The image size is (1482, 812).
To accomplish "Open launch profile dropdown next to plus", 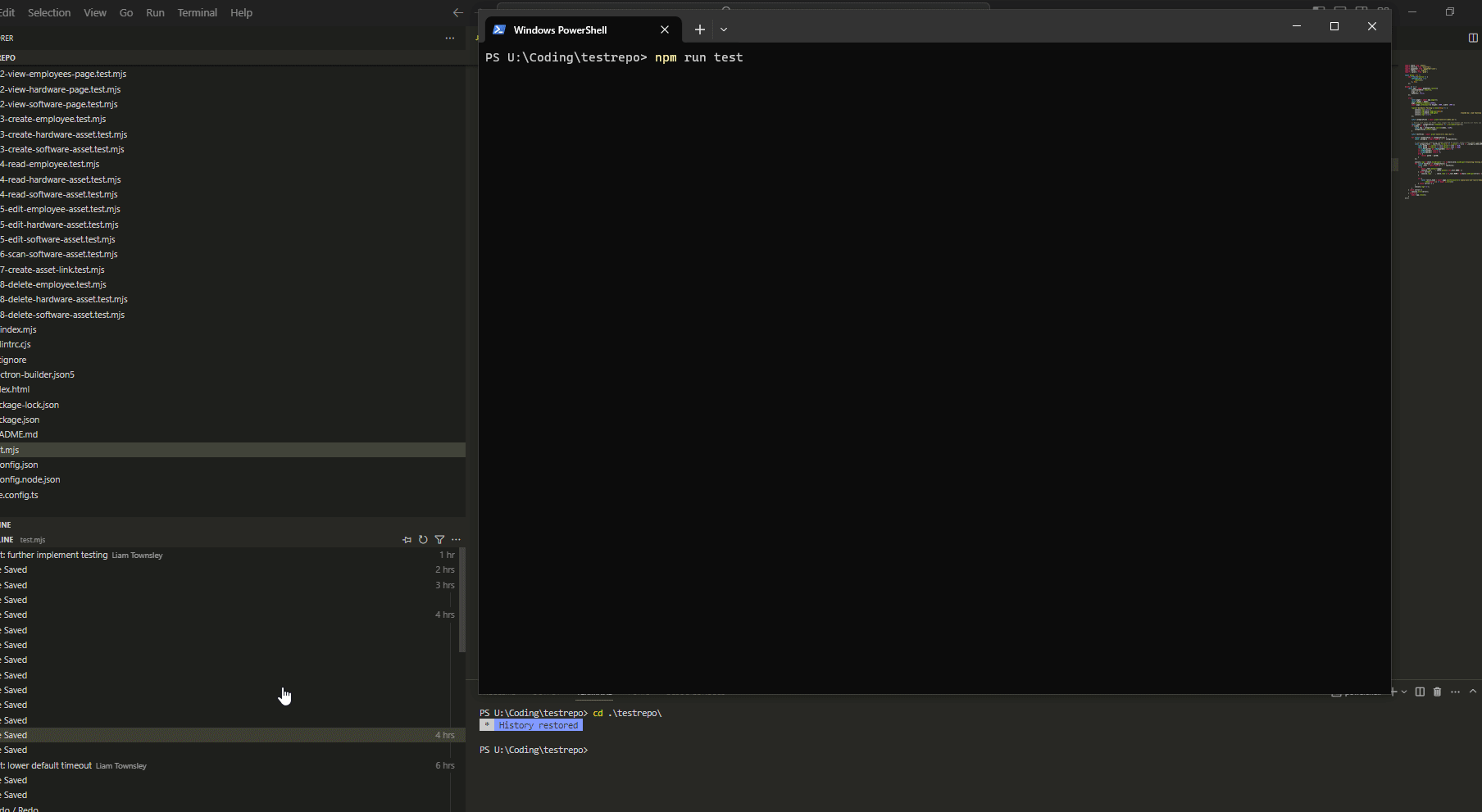I will tap(1404, 692).
